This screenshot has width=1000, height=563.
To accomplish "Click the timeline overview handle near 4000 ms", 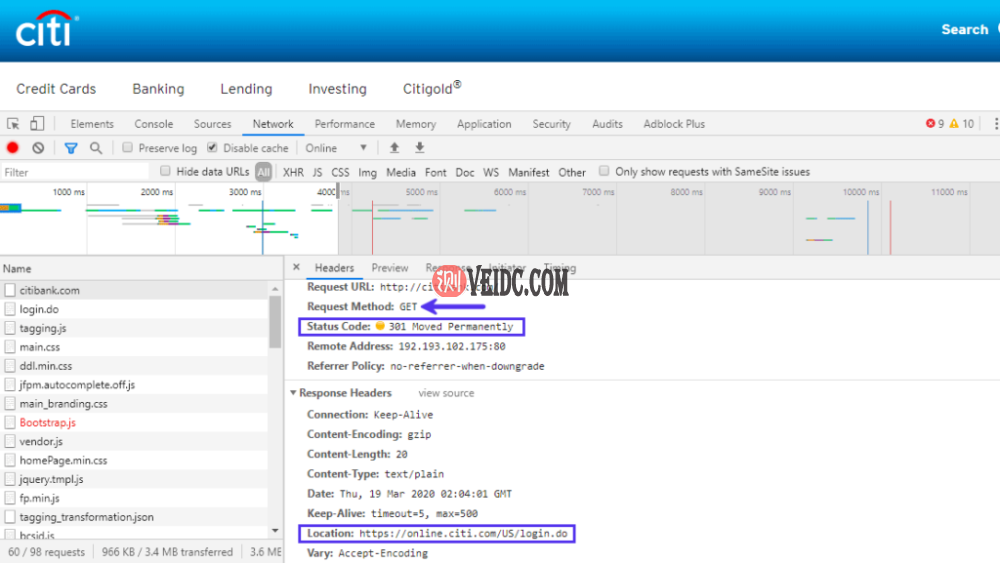I will click(x=338, y=191).
